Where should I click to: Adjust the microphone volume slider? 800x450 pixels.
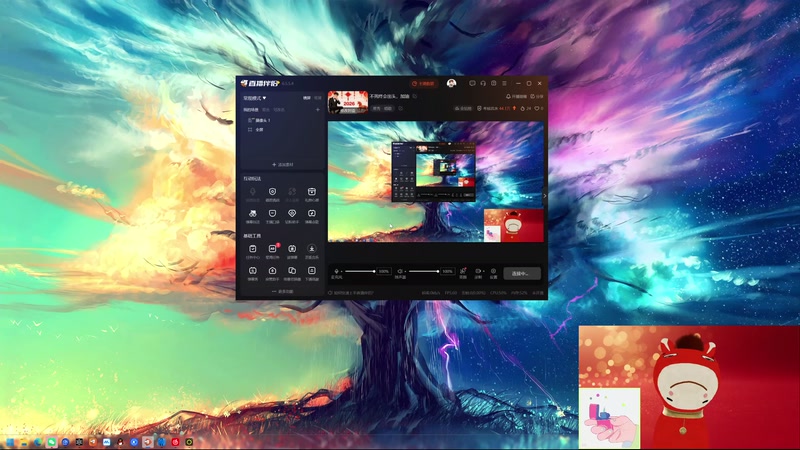(x=360, y=271)
